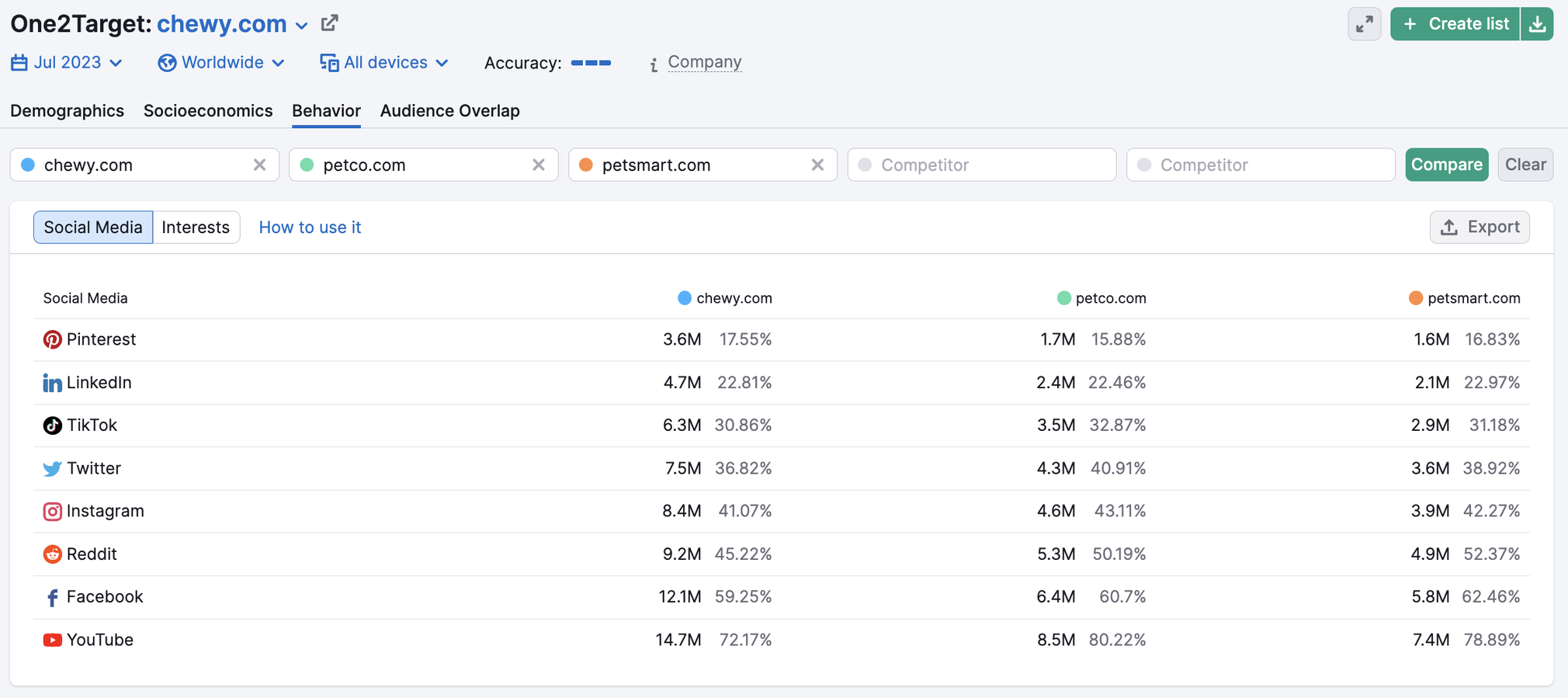This screenshot has width=1568, height=698.
Task: Click the globe icon beside Worldwide
Action: pos(167,63)
